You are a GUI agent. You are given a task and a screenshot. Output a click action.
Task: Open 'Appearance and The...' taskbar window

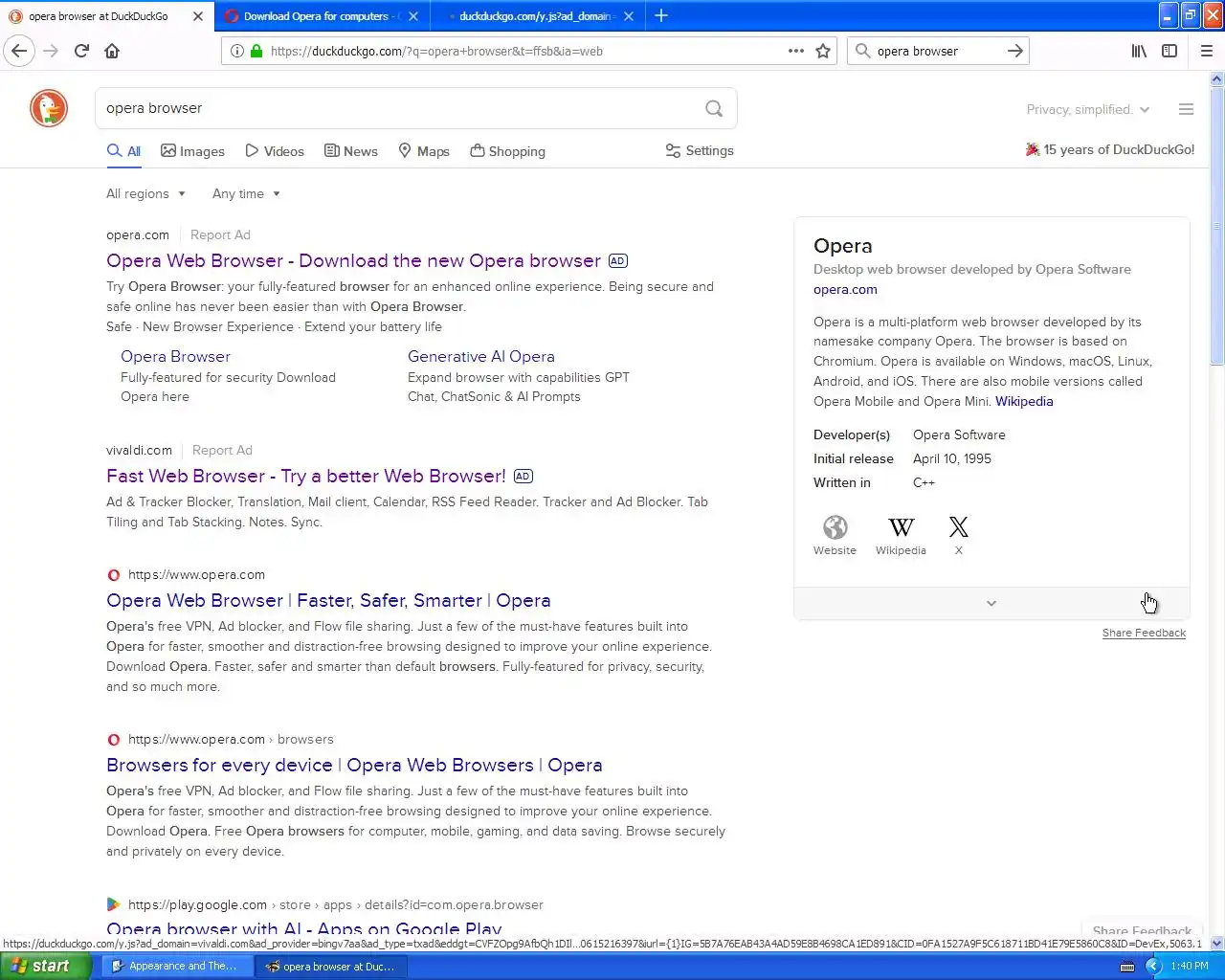click(x=176, y=966)
